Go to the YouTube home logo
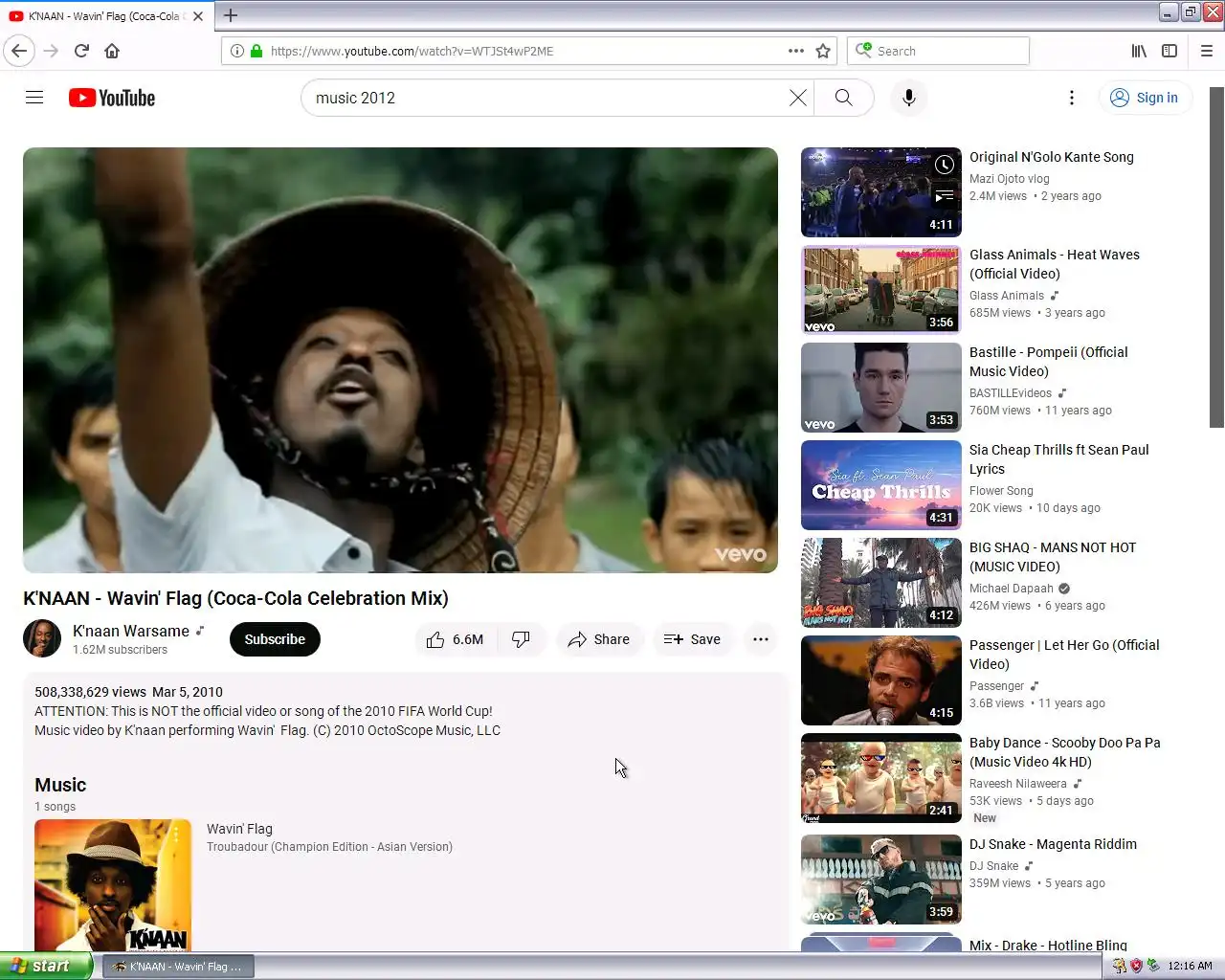The image size is (1225, 980). click(112, 98)
